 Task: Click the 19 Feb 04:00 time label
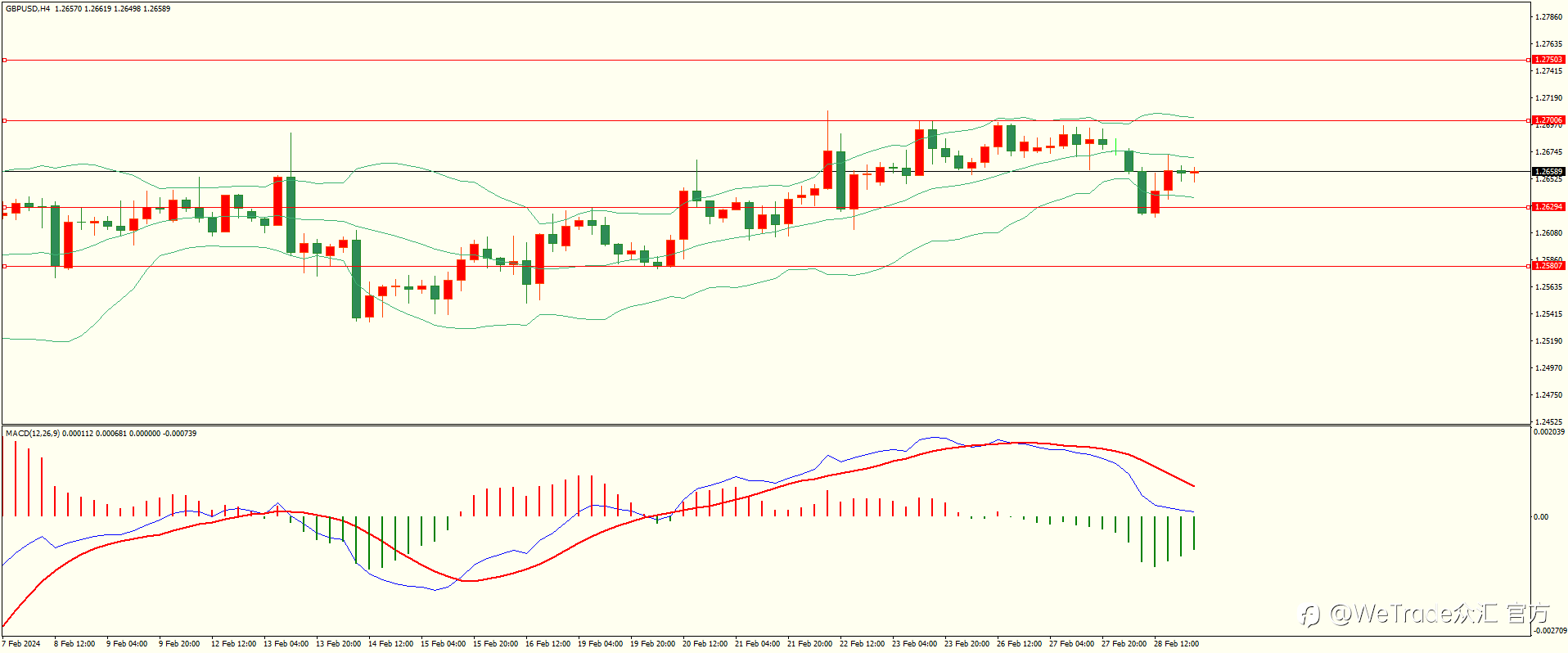pyautogui.click(x=600, y=644)
